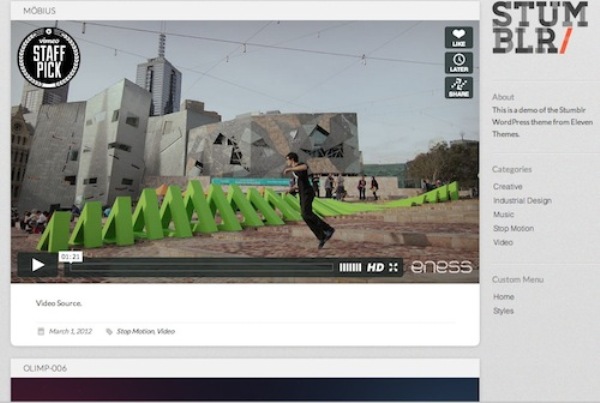600x403 pixels.
Task: Toggle HD video quality
Action: 375,267
